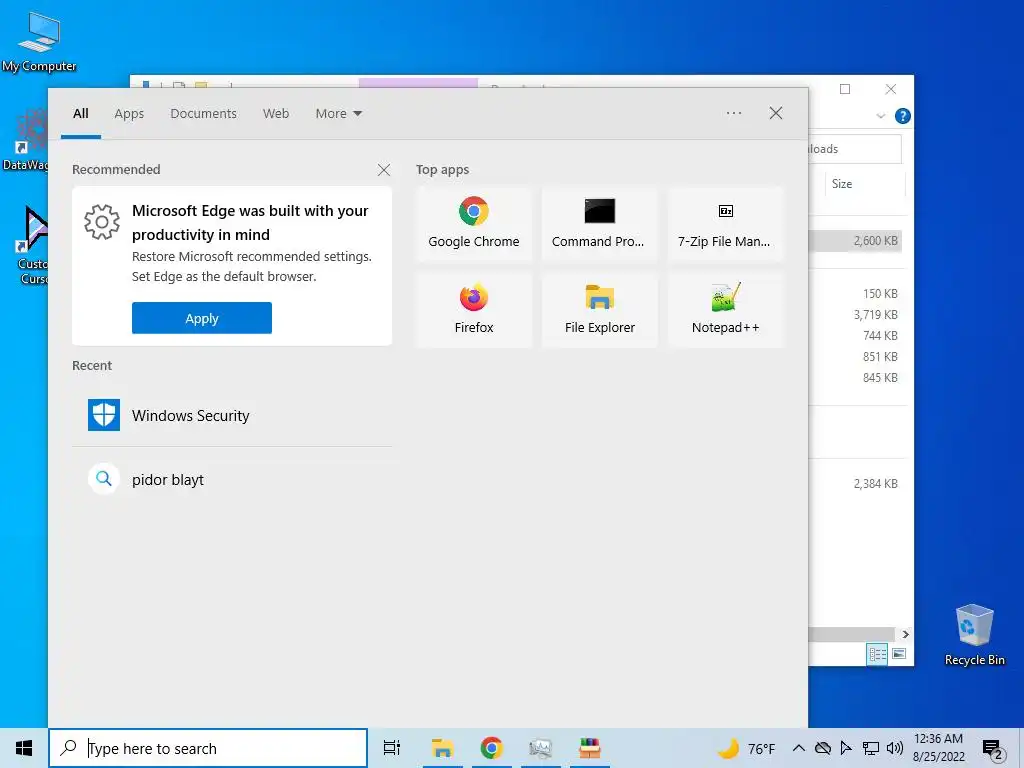Click the magnifier icon beside pidor blayt
The image size is (1024, 768).
(x=104, y=479)
